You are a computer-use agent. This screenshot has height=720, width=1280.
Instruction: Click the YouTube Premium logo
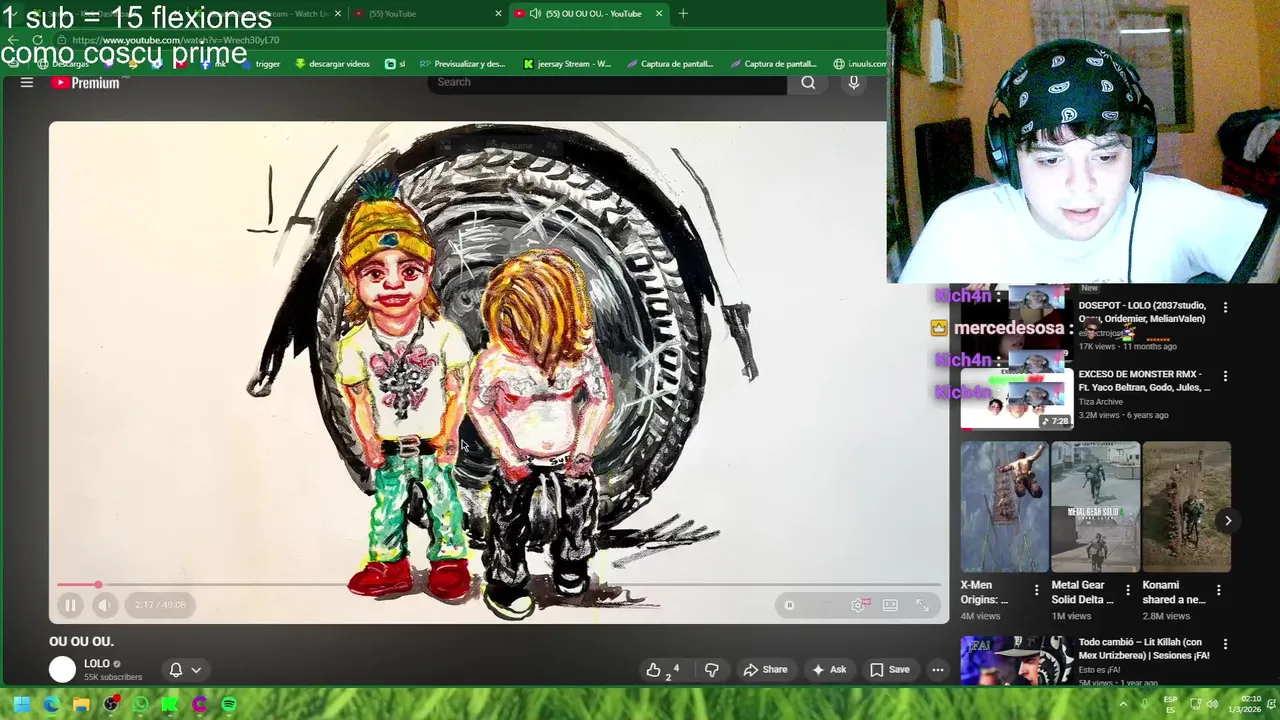[86, 83]
